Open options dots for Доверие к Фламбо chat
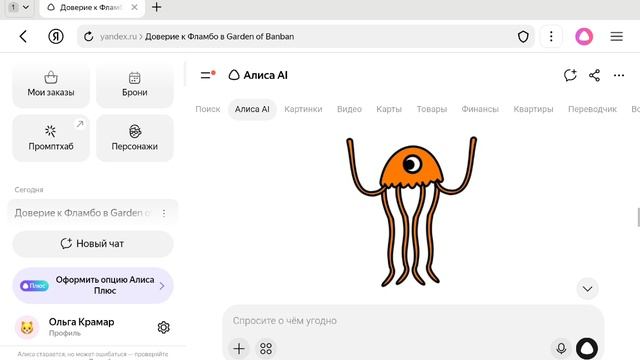 tap(164, 213)
